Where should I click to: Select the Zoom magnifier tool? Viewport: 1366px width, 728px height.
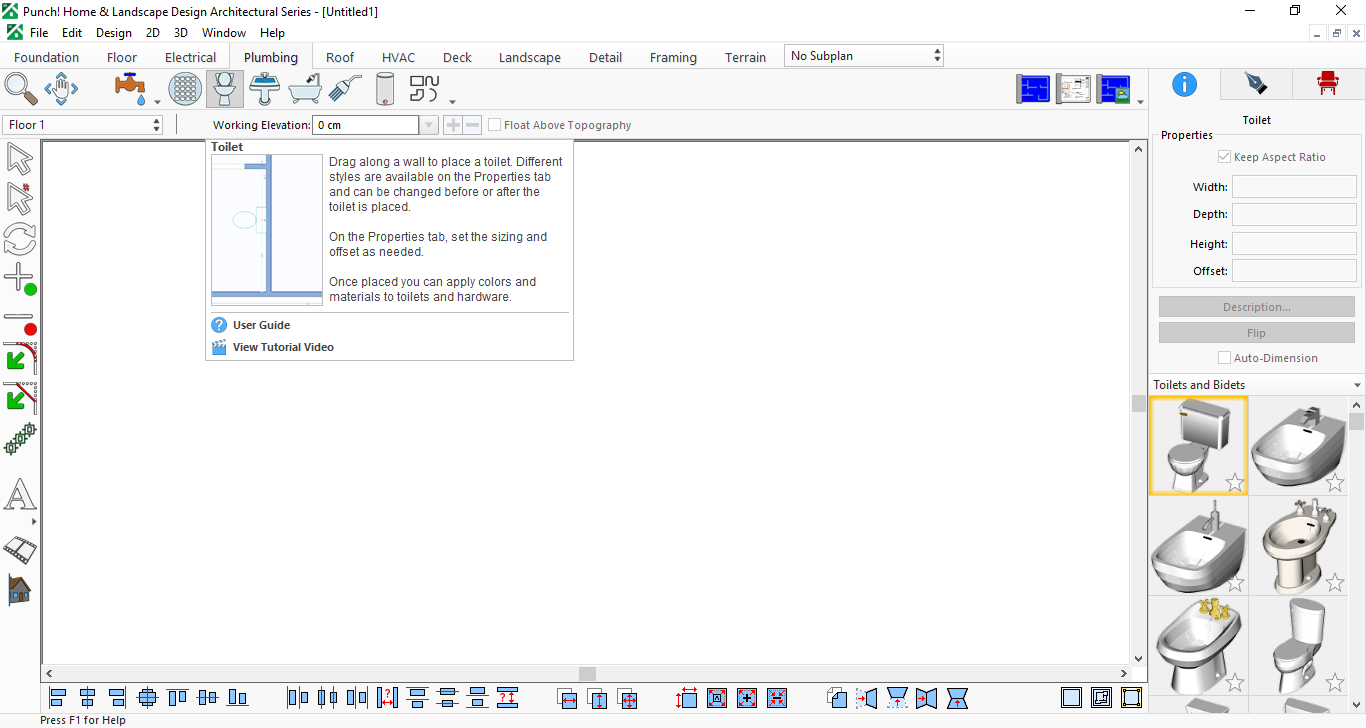click(21, 88)
